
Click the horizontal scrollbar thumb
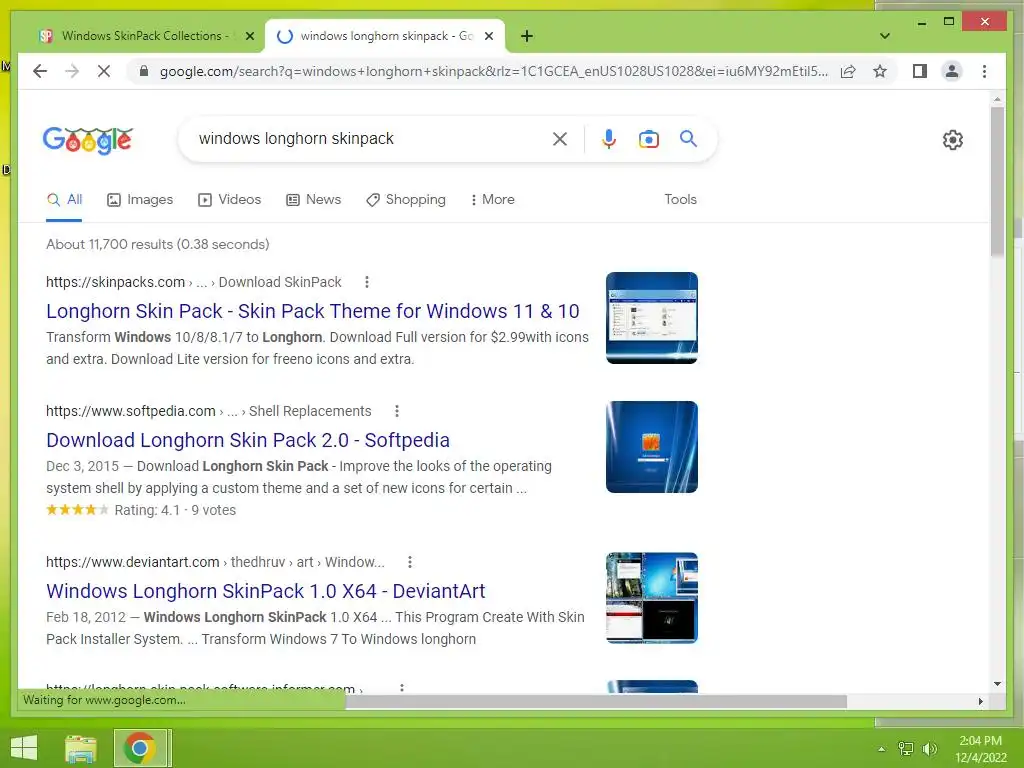click(x=596, y=701)
